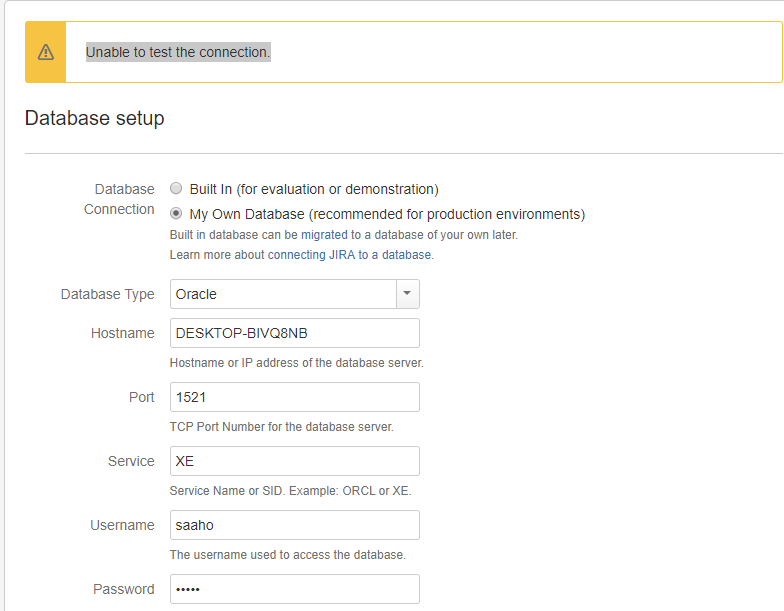
Task: Click the Oracle database type combo box
Action: pos(294,294)
